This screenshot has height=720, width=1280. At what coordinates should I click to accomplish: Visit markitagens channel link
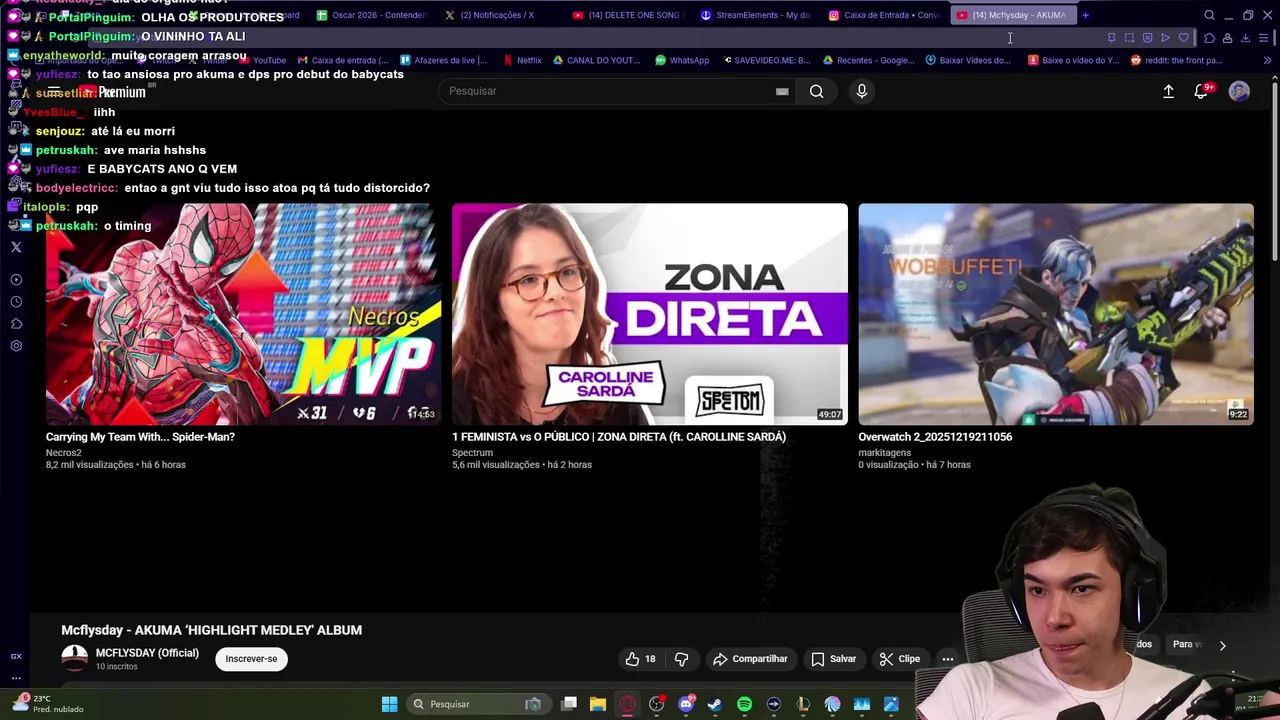(884, 452)
